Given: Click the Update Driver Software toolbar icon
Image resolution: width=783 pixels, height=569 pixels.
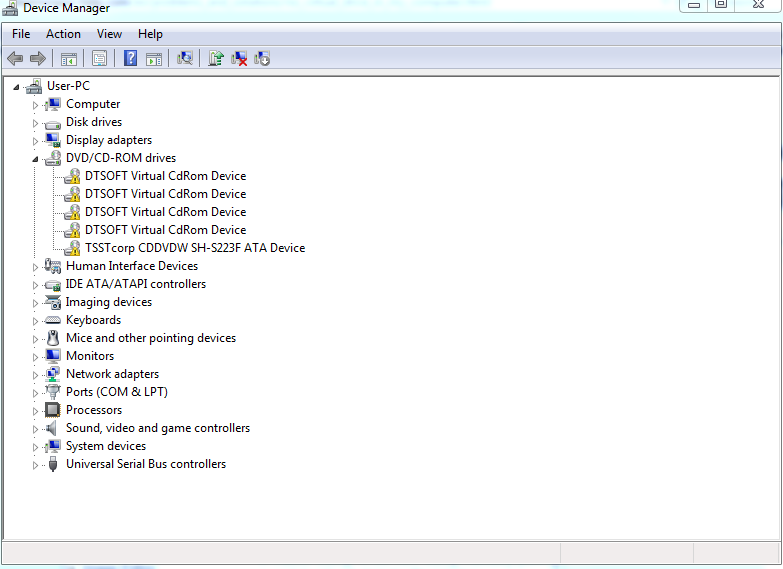Looking at the screenshot, I should 216,58.
